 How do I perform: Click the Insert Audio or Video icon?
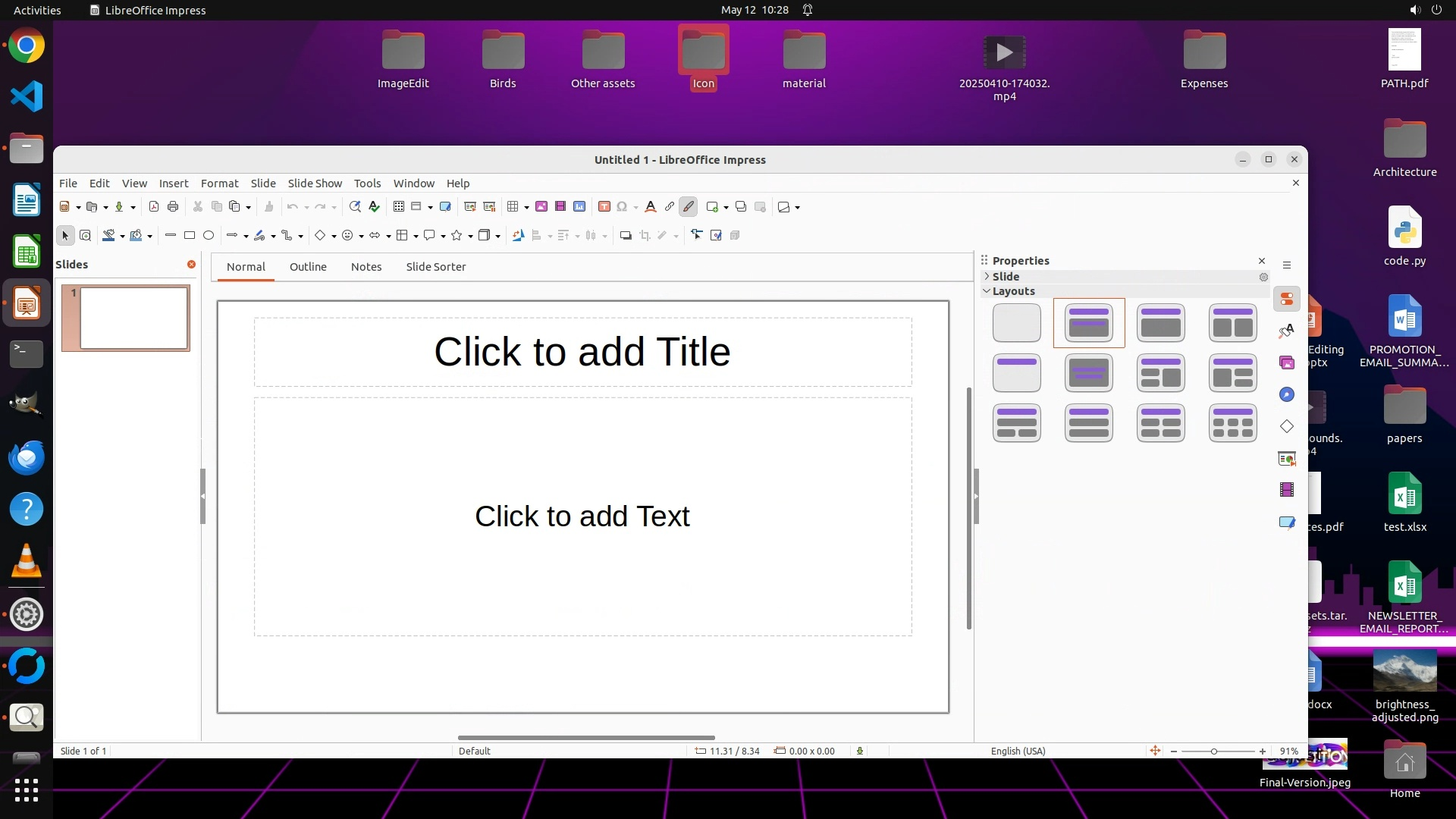click(560, 206)
